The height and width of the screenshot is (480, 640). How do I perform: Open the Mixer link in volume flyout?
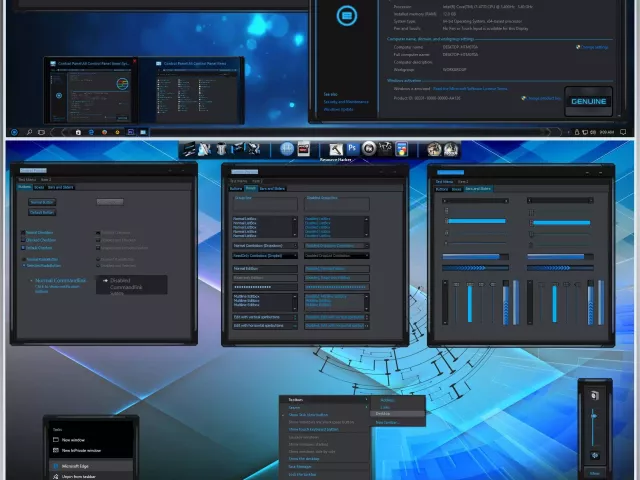click(x=595, y=474)
